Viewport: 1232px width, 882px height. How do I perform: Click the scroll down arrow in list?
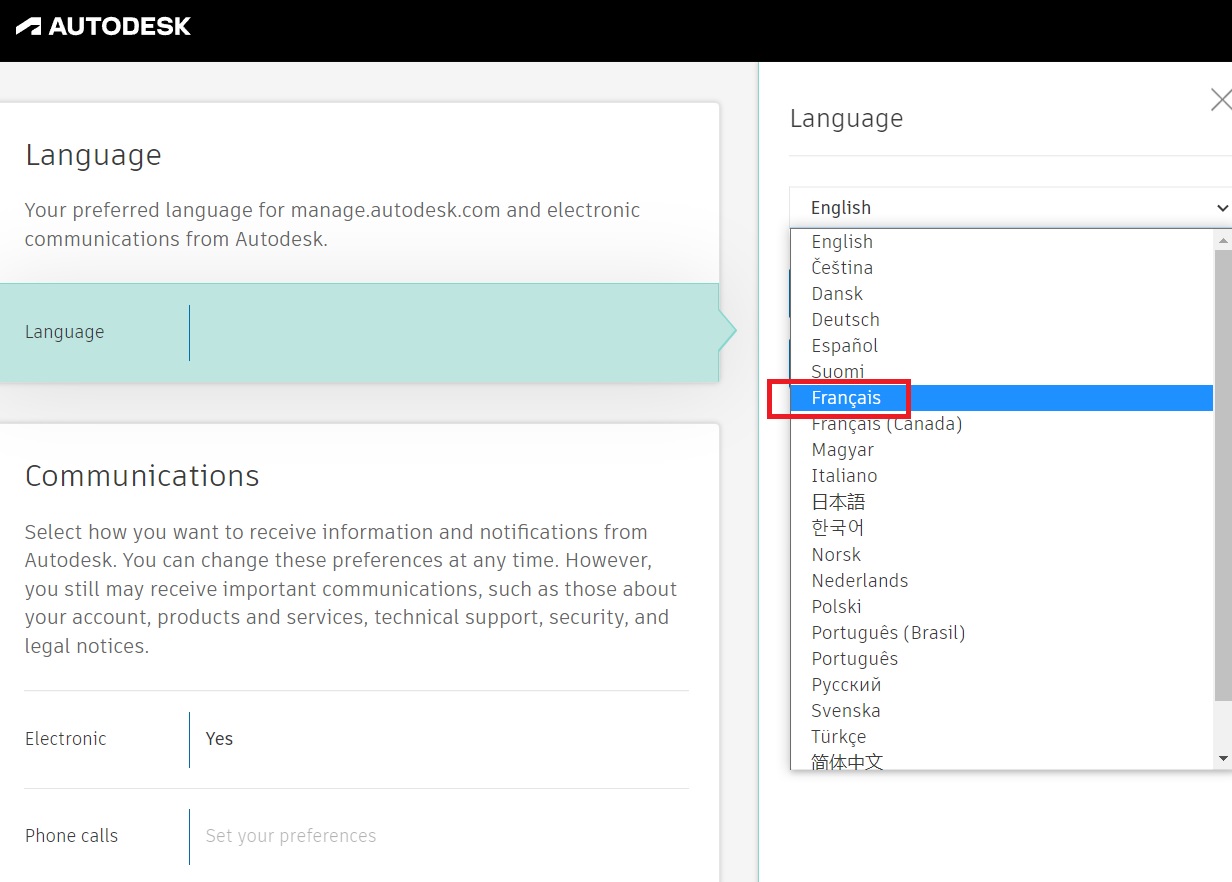[x=1222, y=759]
